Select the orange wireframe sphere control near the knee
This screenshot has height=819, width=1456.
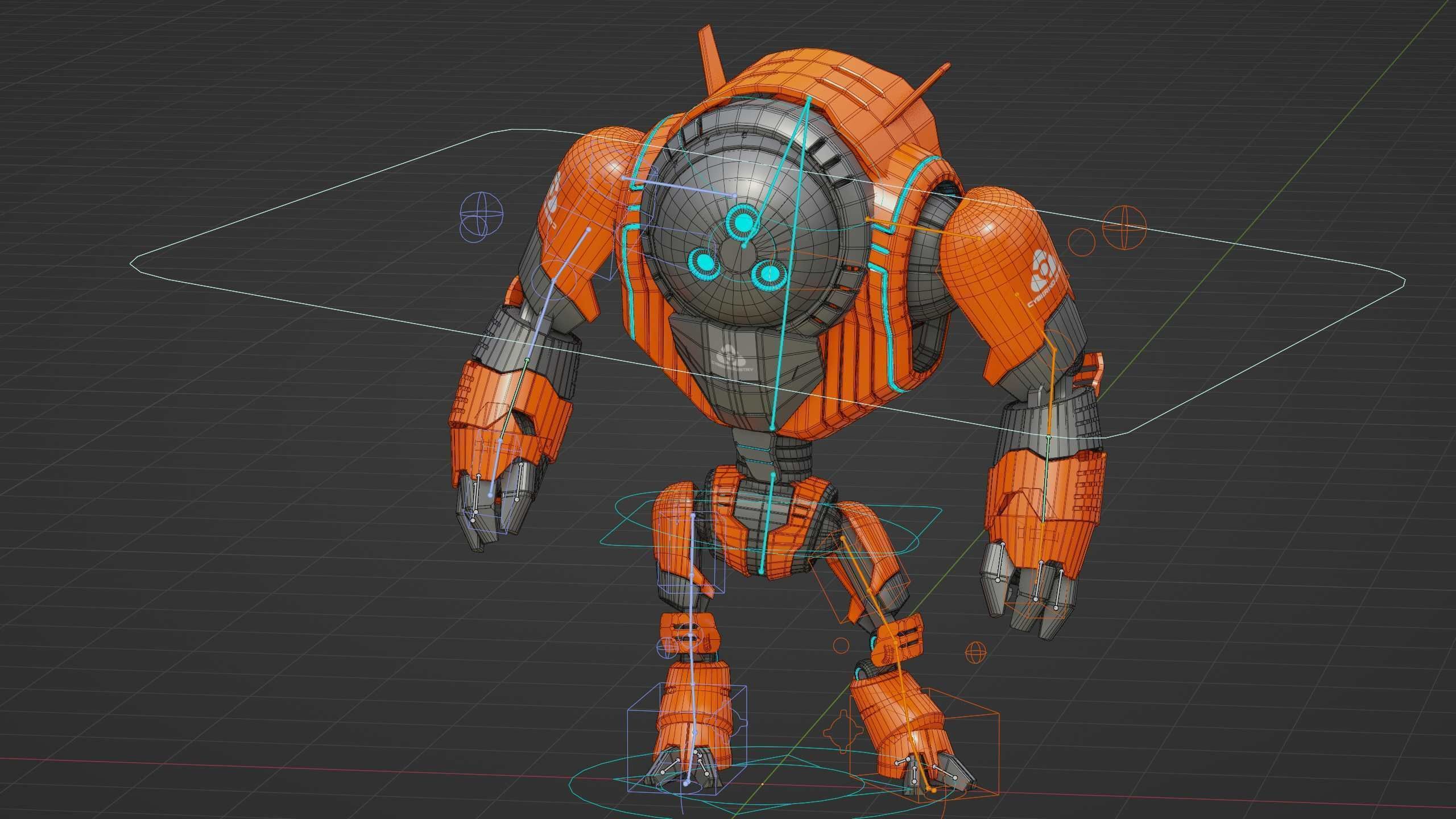pyautogui.click(x=975, y=652)
